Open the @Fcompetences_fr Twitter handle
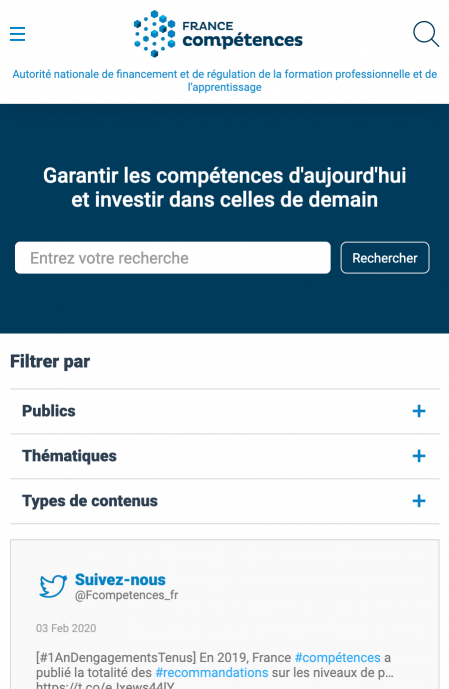This screenshot has width=449, height=689. (x=127, y=595)
